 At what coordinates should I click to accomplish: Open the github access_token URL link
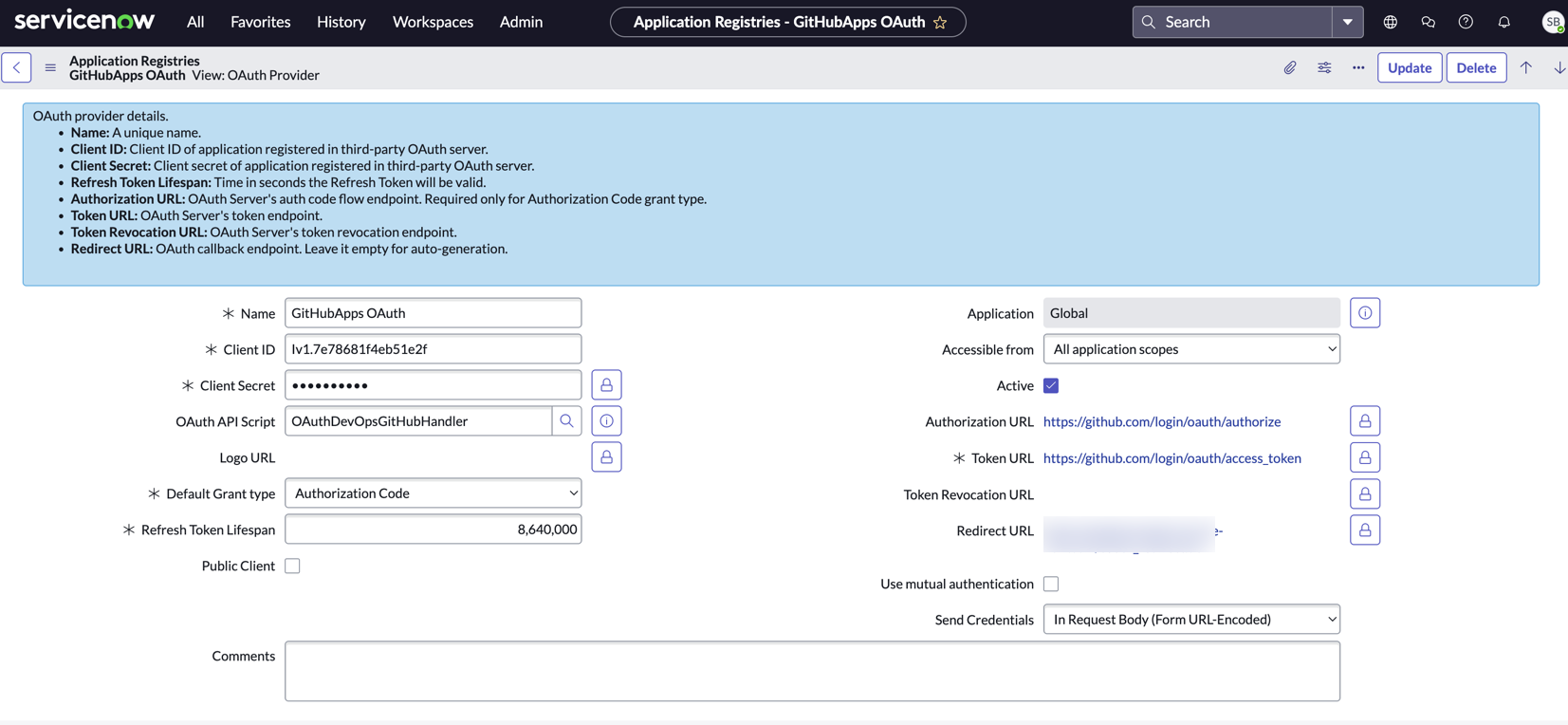(x=1172, y=458)
